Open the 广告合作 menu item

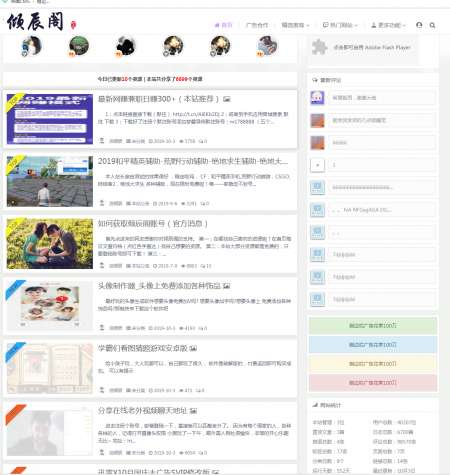click(x=257, y=25)
